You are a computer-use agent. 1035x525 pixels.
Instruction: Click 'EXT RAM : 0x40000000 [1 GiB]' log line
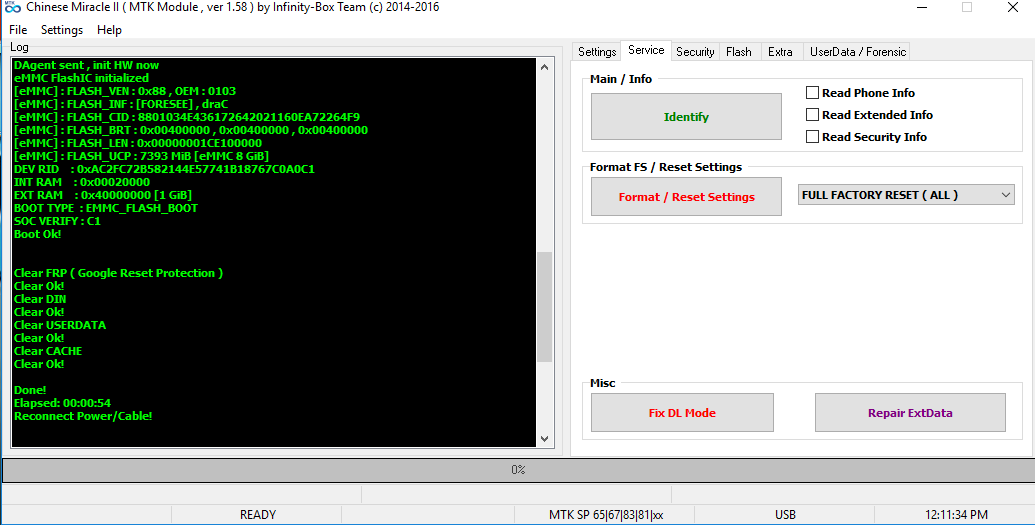102,195
